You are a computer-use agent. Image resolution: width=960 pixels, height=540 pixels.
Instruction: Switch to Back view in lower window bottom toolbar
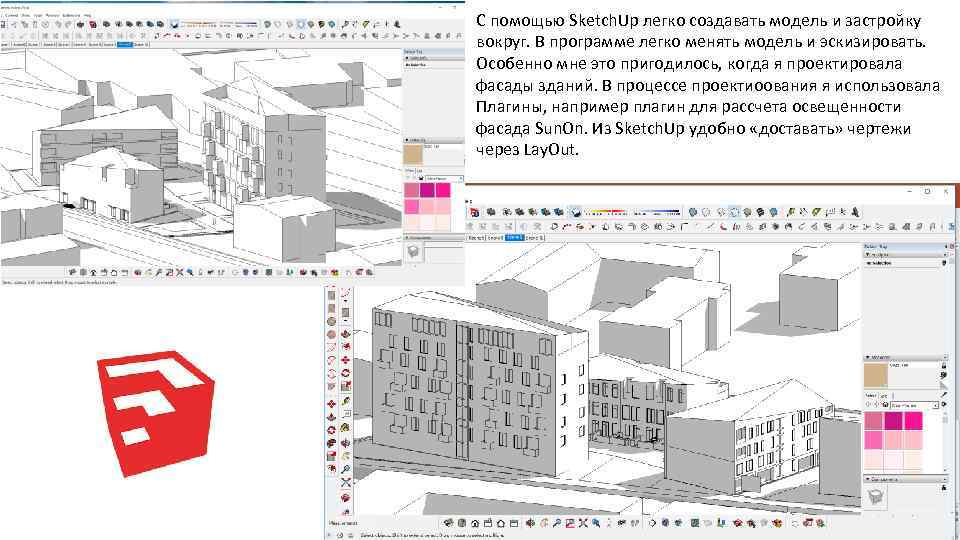tap(501, 523)
